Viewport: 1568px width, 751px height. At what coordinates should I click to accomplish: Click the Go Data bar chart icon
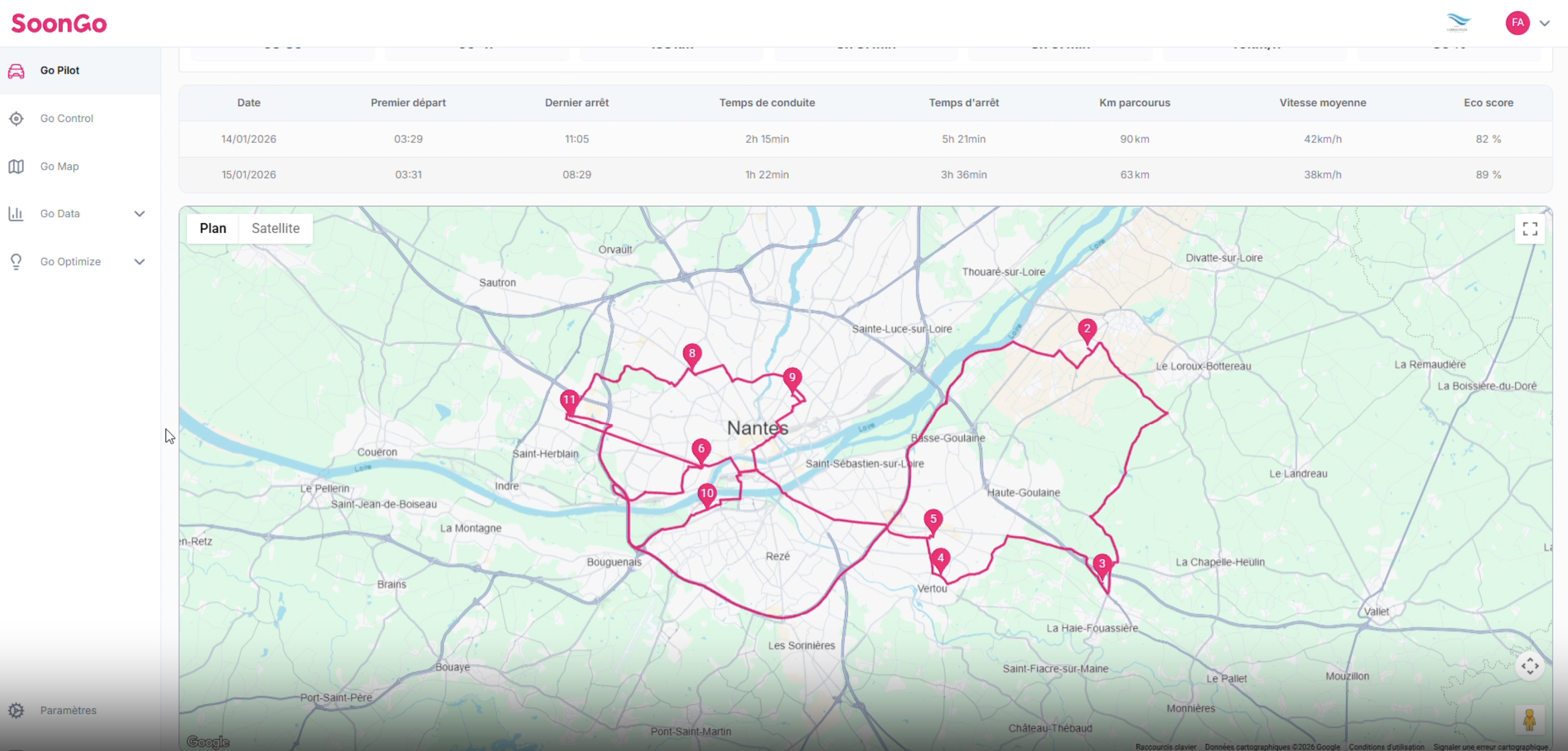(16, 214)
